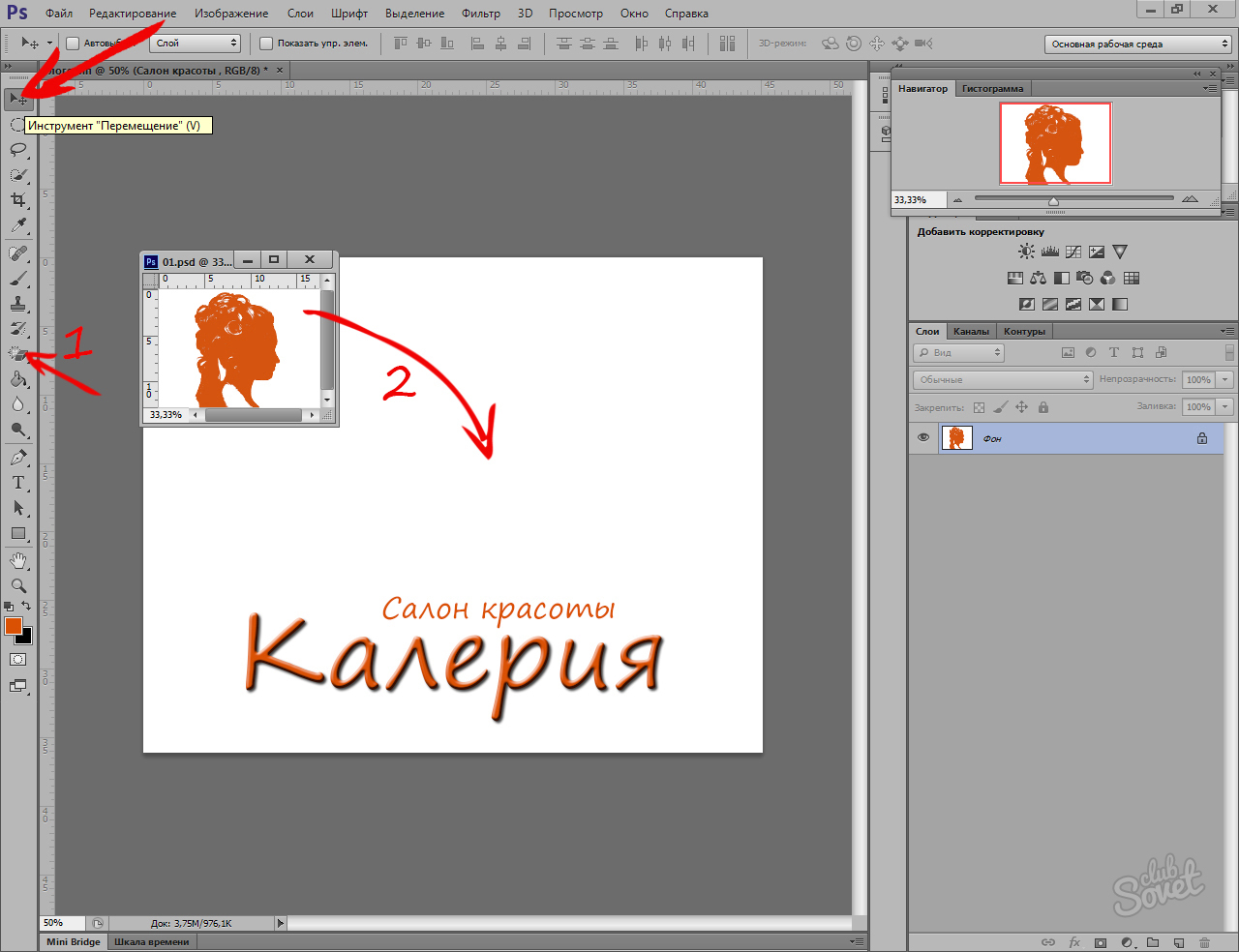The width and height of the screenshot is (1239, 952).
Task: Enable the Автовыбор checkbox
Action: (73, 44)
